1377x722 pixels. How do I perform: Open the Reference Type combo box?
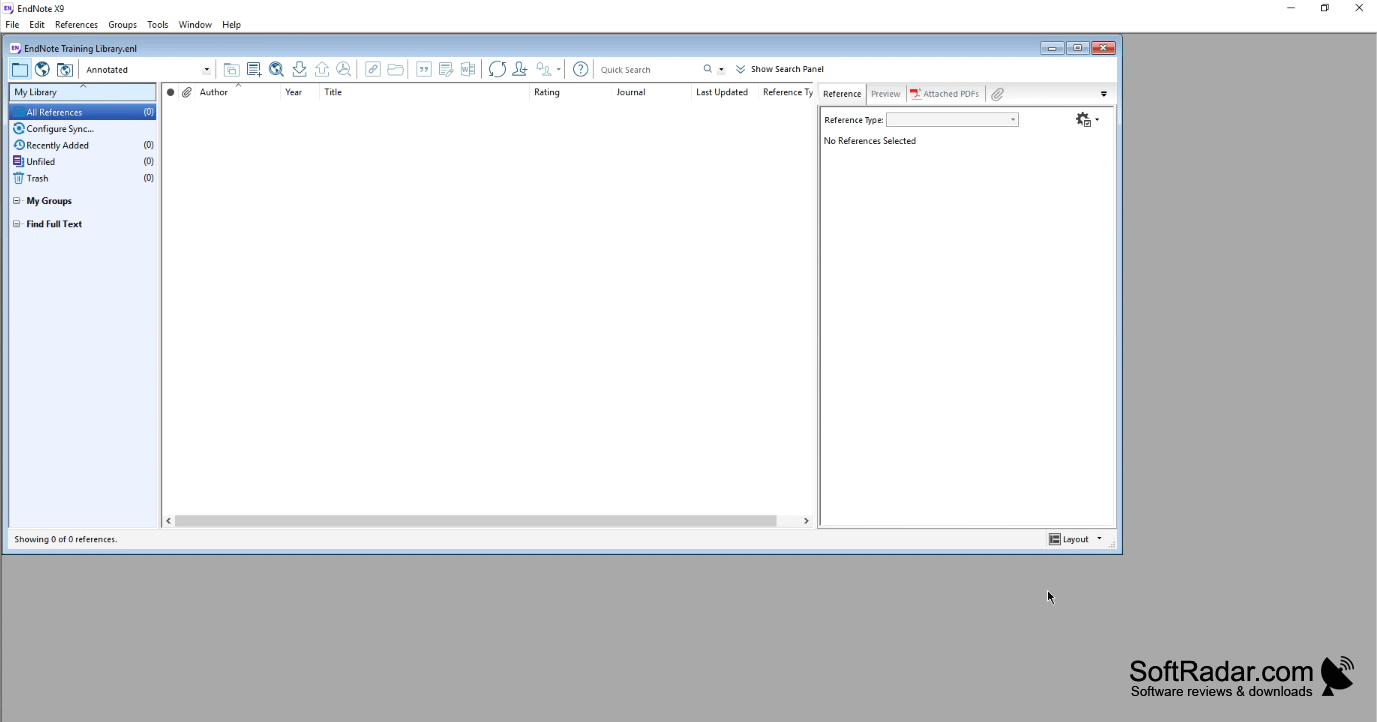(x=952, y=120)
